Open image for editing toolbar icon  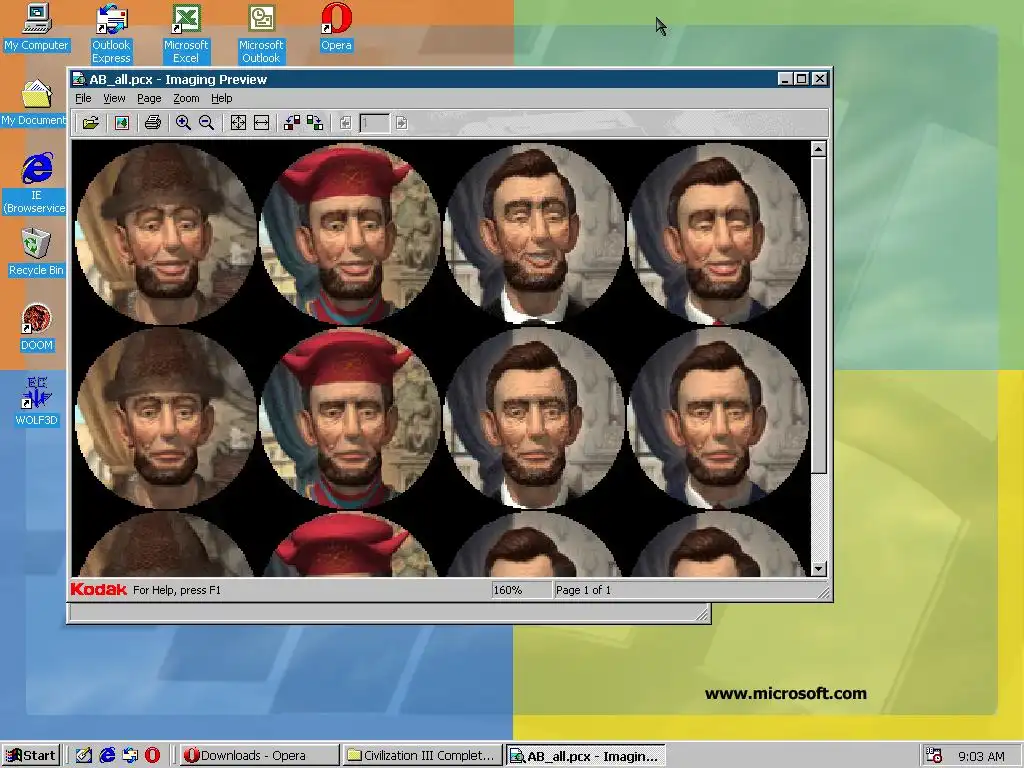point(121,123)
